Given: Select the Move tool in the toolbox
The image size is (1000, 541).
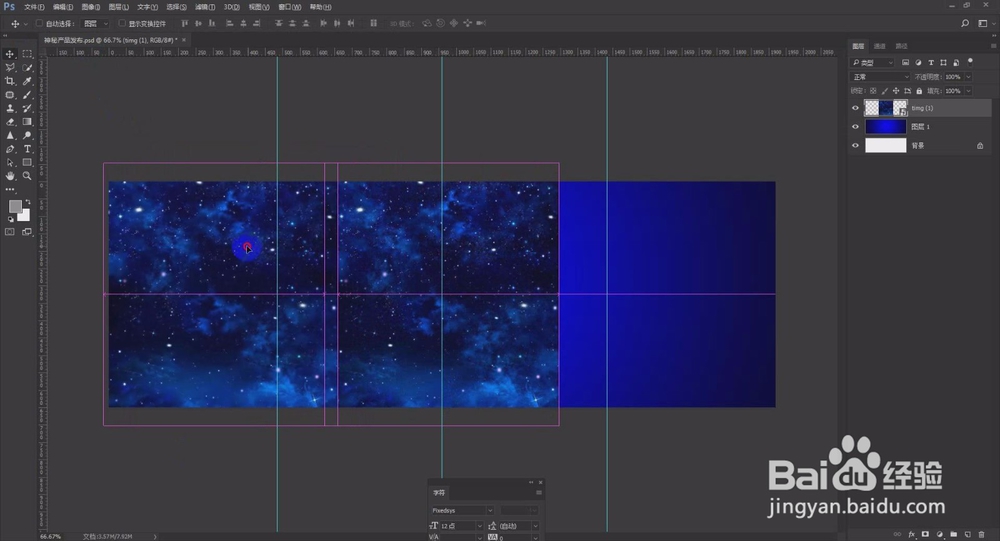Looking at the screenshot, I should pos(10,54).
